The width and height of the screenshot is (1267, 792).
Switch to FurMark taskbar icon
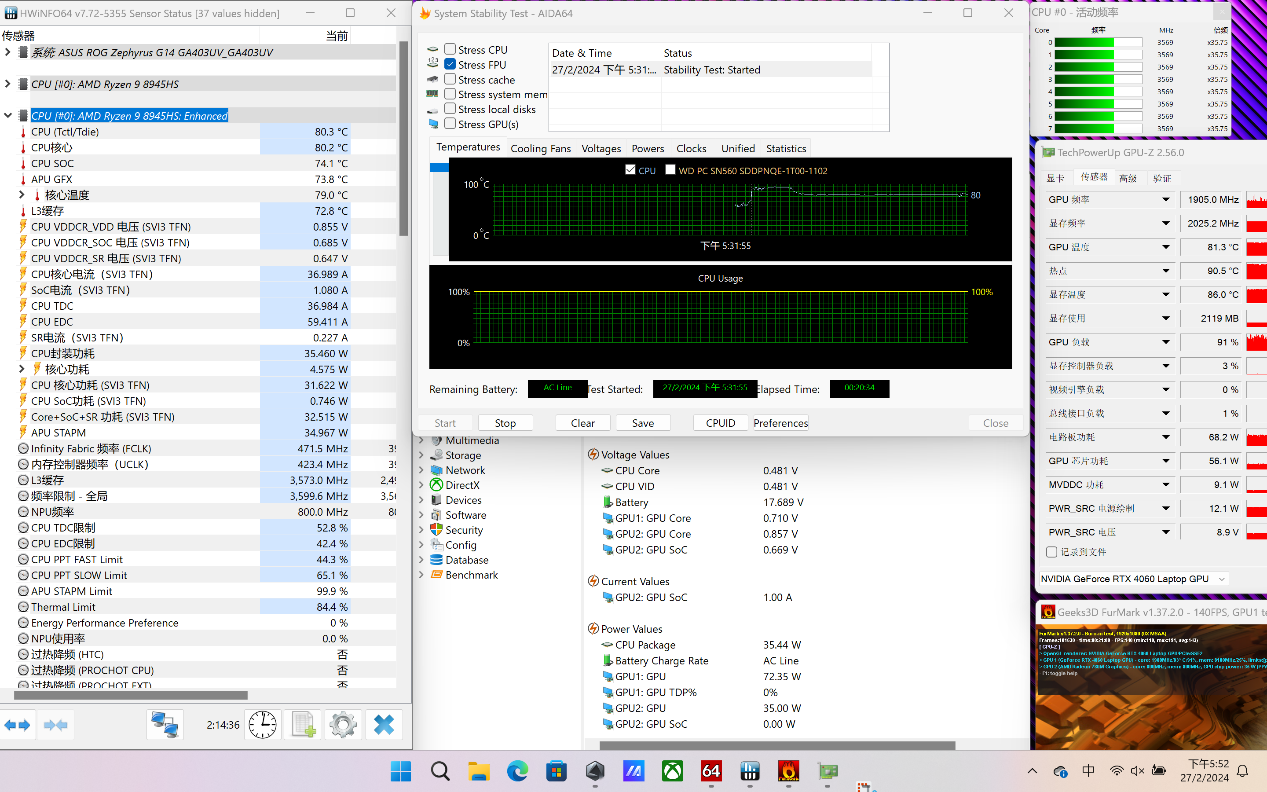(789, 771)
